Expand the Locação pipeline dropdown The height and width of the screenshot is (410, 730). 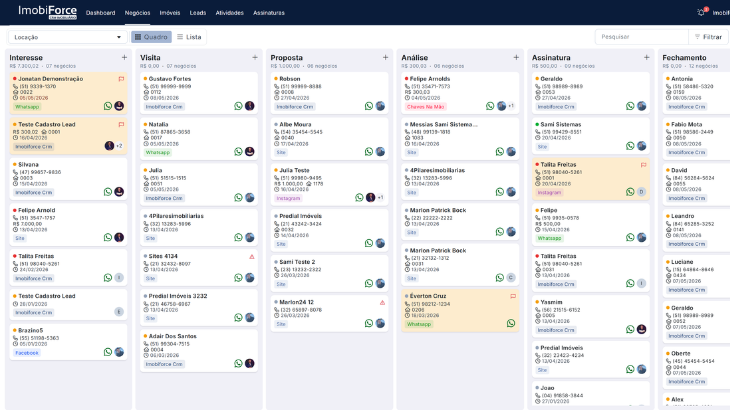pos(68,37)
